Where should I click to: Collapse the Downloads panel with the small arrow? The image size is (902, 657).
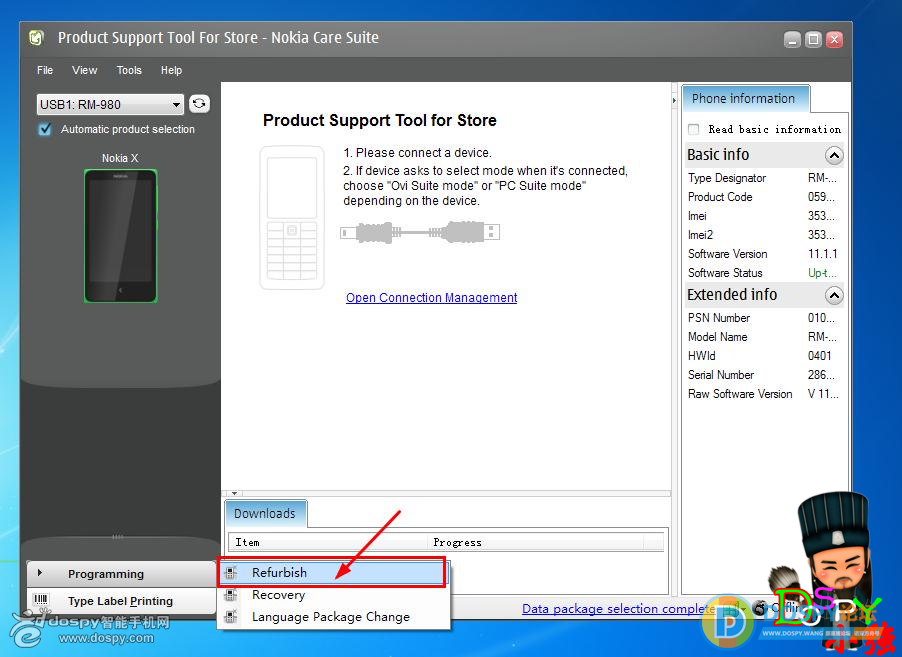pos(234,494)
